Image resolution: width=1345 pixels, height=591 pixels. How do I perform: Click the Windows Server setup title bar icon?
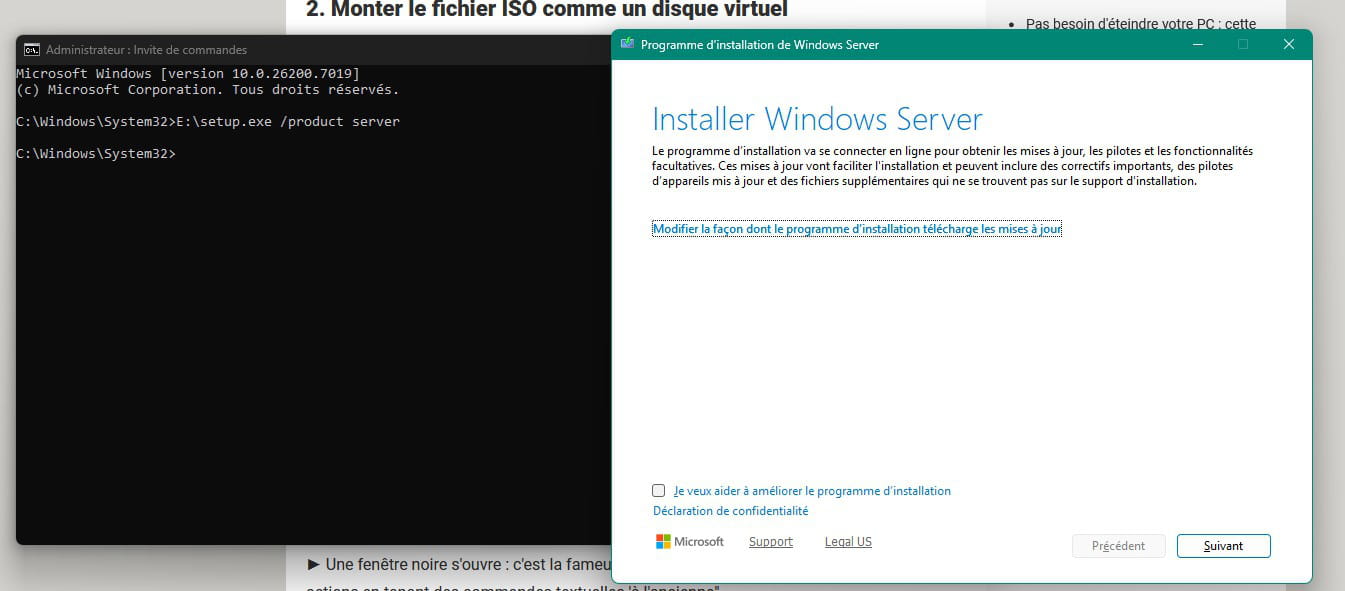coord(627,44)
